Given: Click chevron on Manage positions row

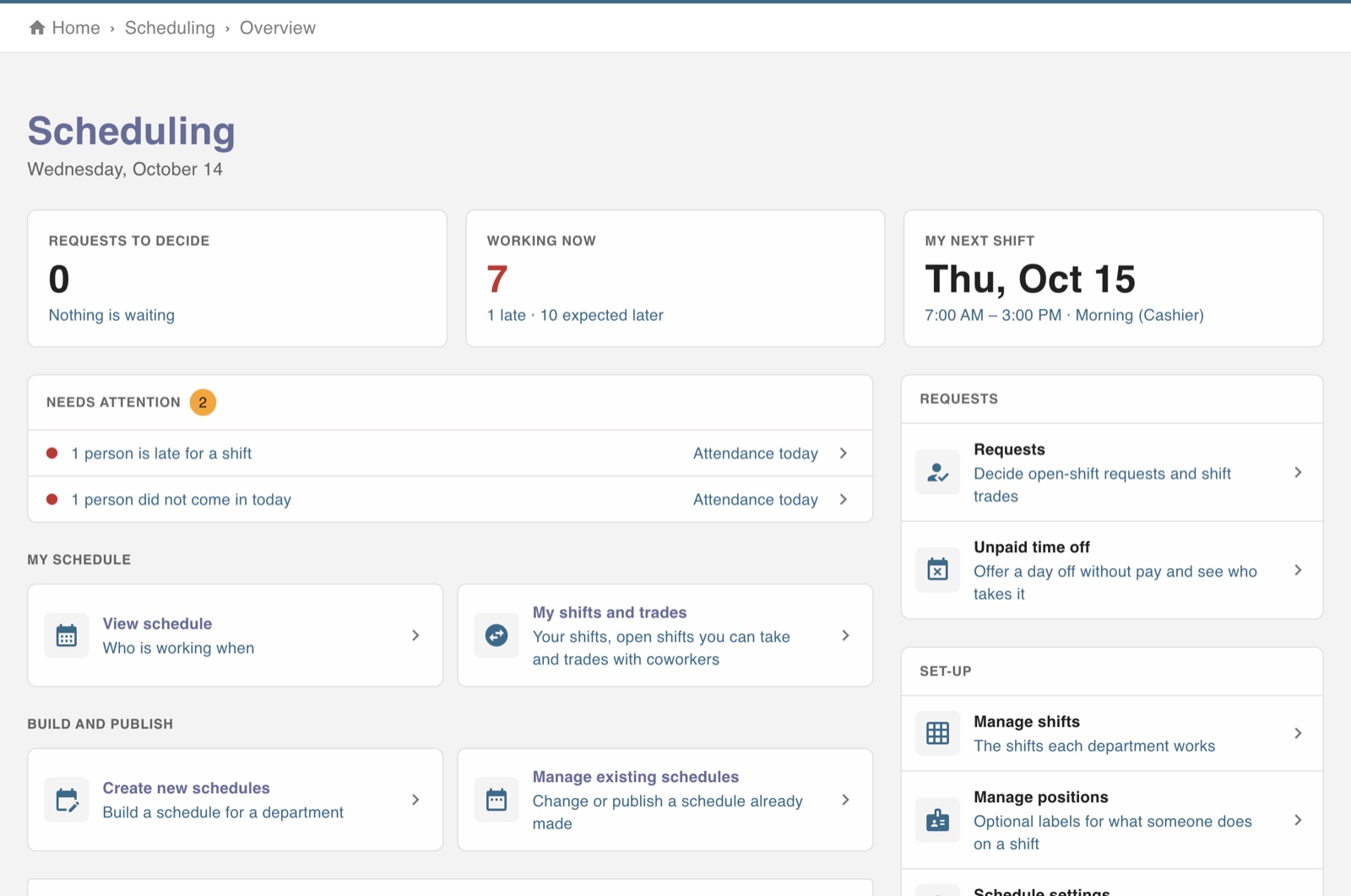Looking at the screenshot, I should [1298, 820].
